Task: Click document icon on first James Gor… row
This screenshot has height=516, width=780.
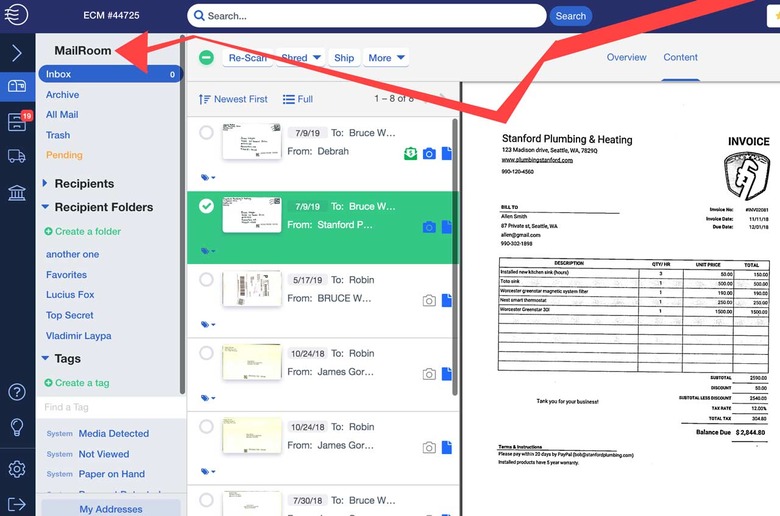Action: pyautogui.click(x=447, y=374)
